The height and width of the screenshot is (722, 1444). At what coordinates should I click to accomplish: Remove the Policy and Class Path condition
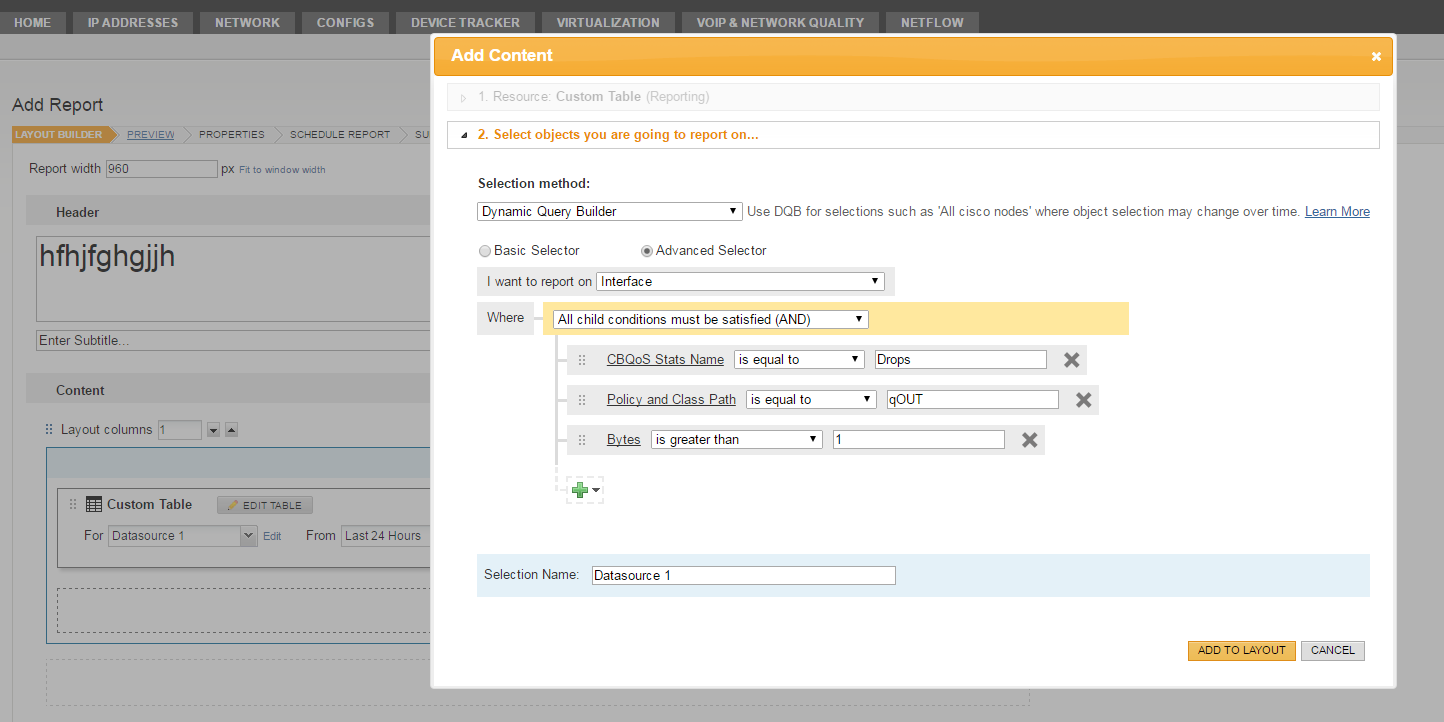click(x=1083, y=400)
